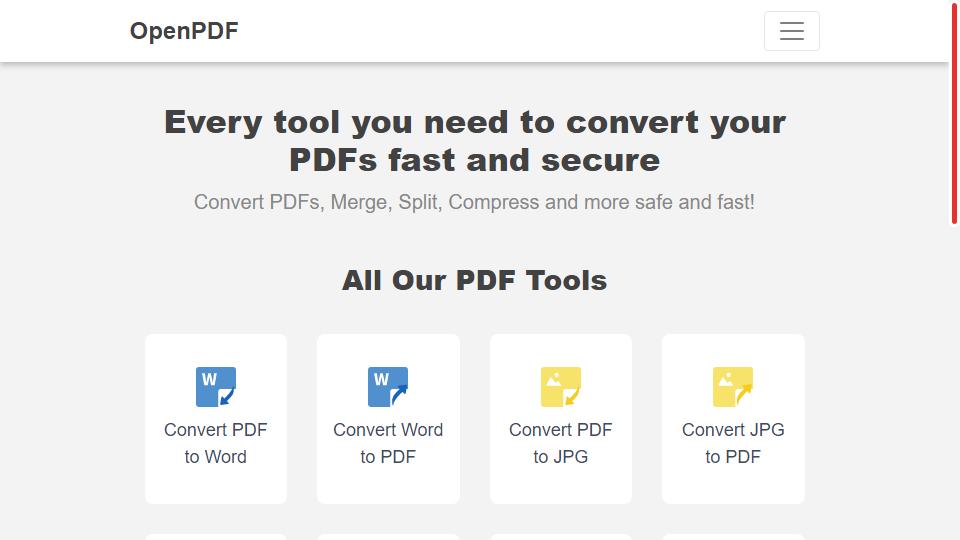Click the blue PDF to Word icon
This screenshot has width=960, height=540.
[216, 386]
